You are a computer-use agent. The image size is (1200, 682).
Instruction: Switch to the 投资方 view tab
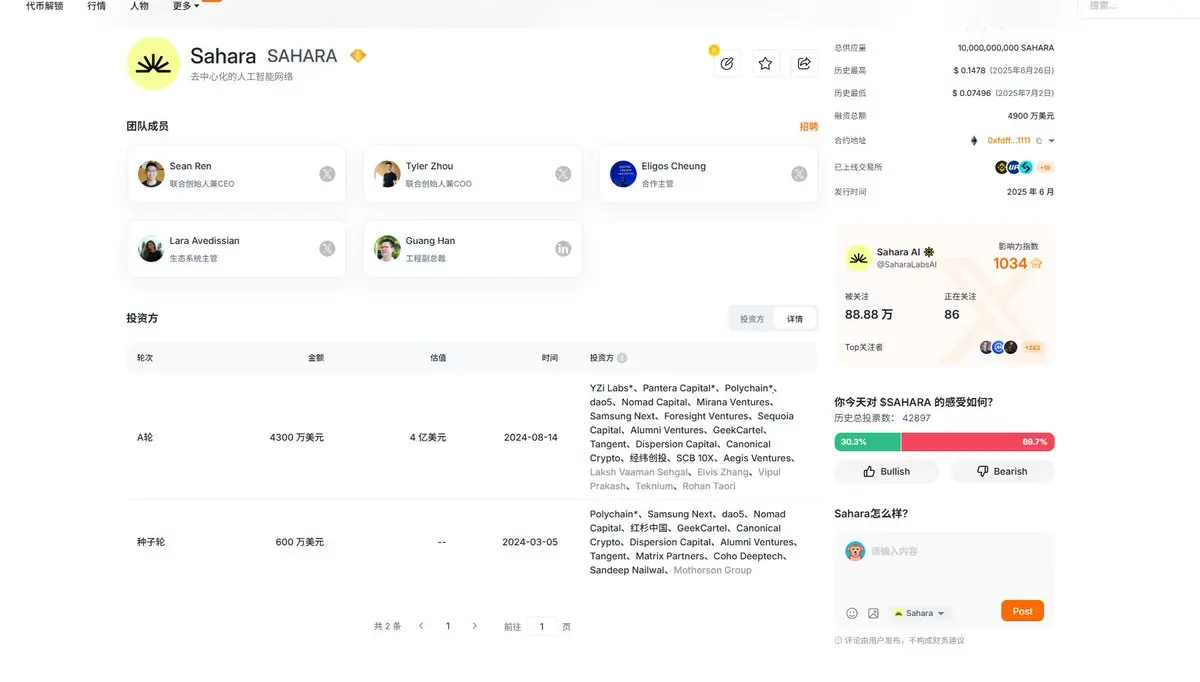(752, 319)
